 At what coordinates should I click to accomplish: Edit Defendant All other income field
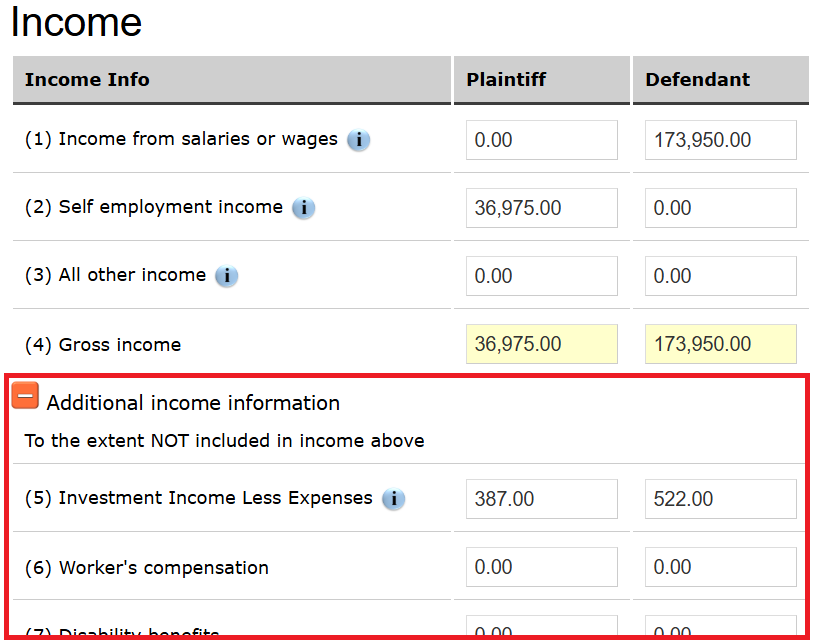coord(721,276)
